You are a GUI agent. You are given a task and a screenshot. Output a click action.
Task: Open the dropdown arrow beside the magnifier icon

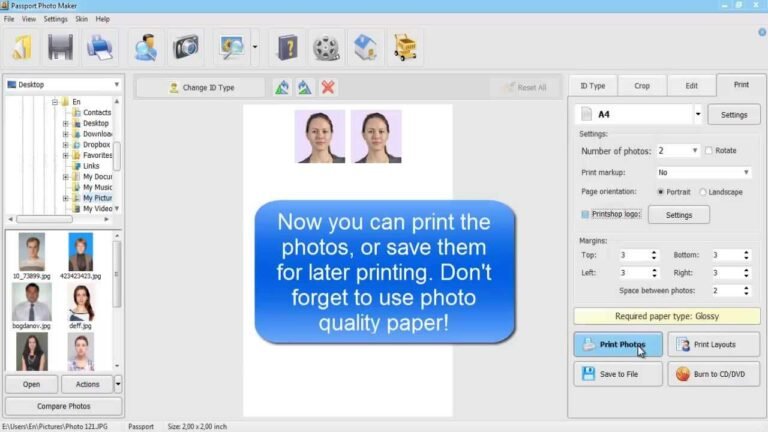click(x=255, y=47)
